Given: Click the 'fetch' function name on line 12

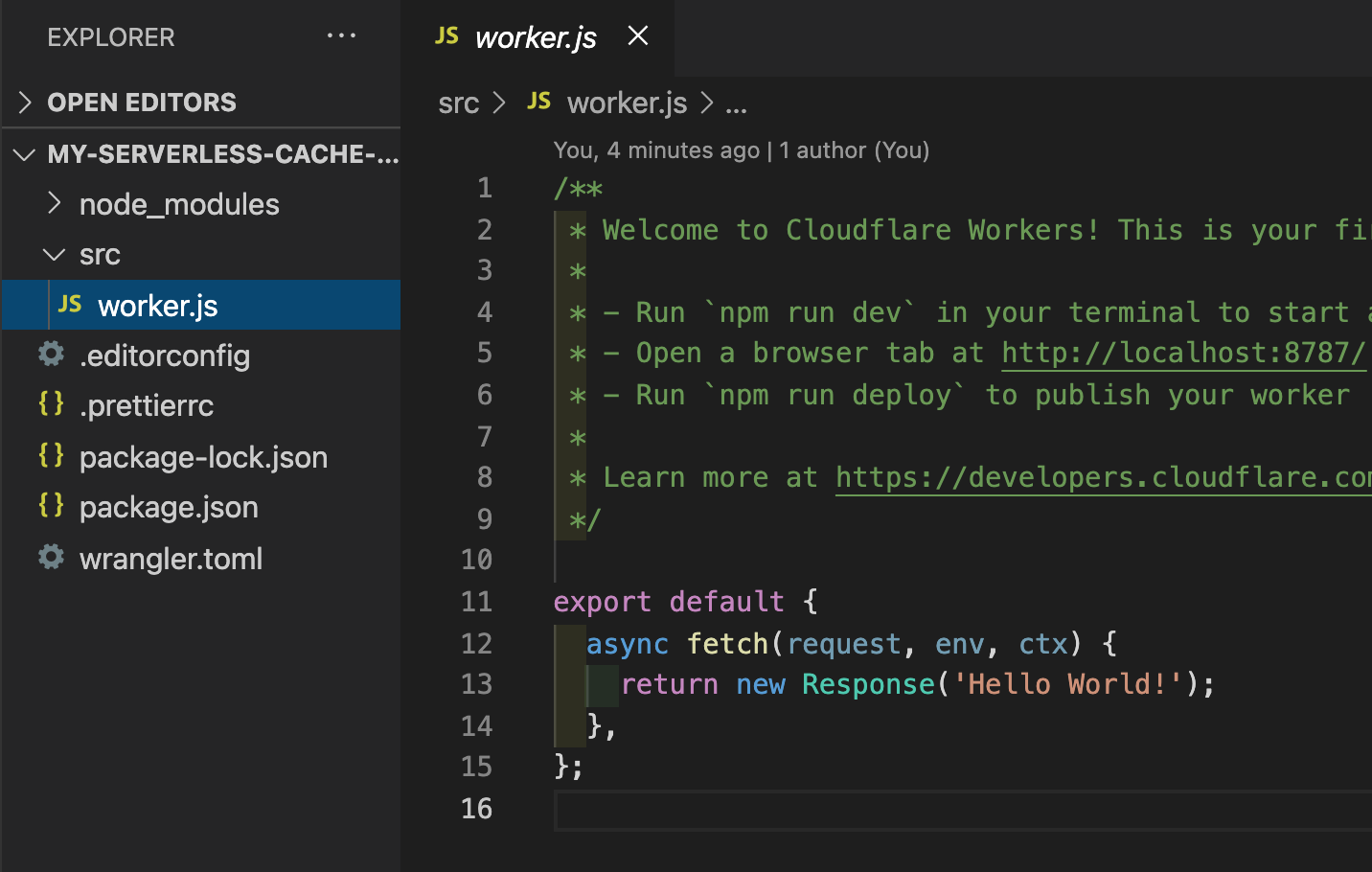Looking at the screenshot, I should (x=727, y=643).
